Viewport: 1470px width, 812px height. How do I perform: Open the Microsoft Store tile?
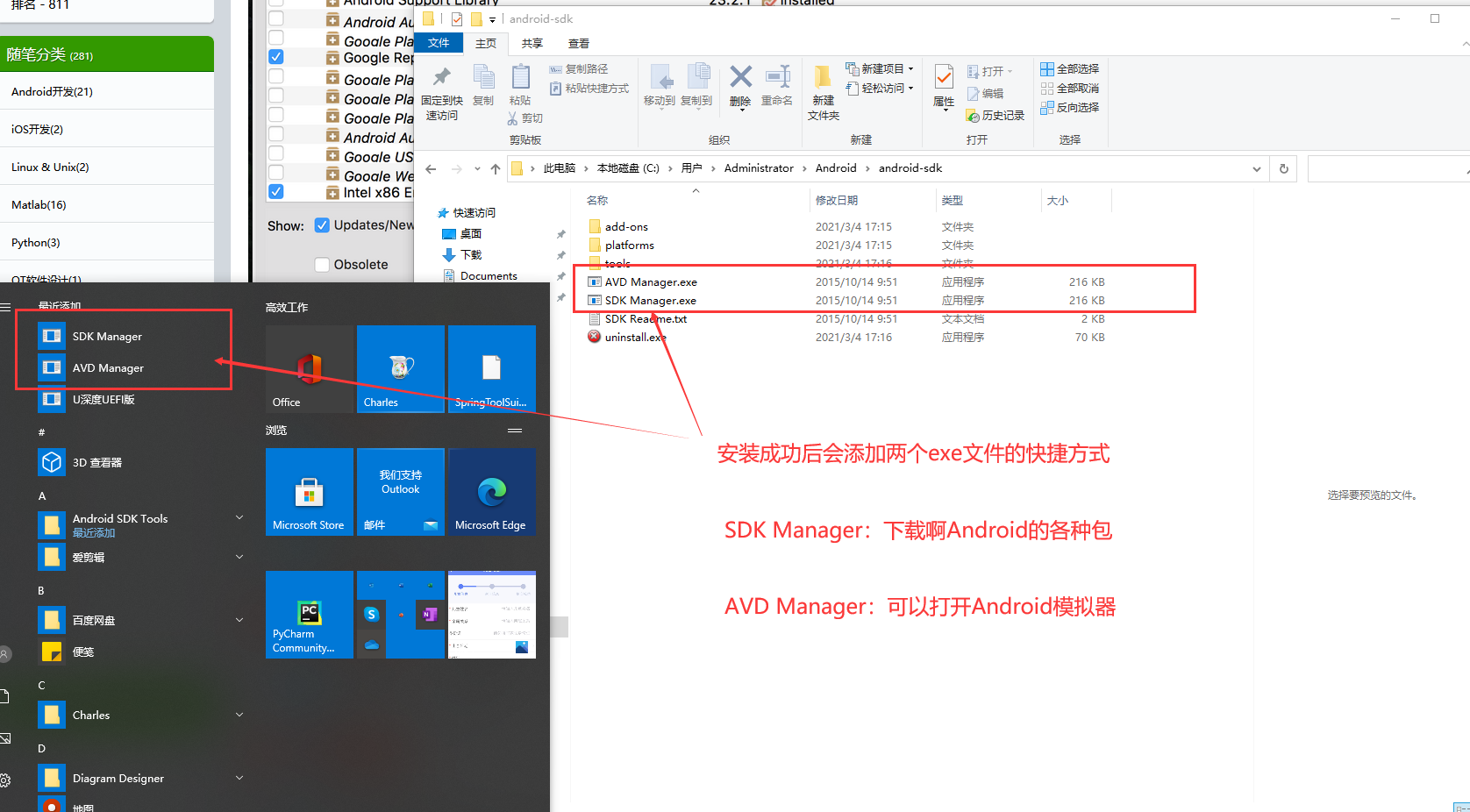click(310, 492)
